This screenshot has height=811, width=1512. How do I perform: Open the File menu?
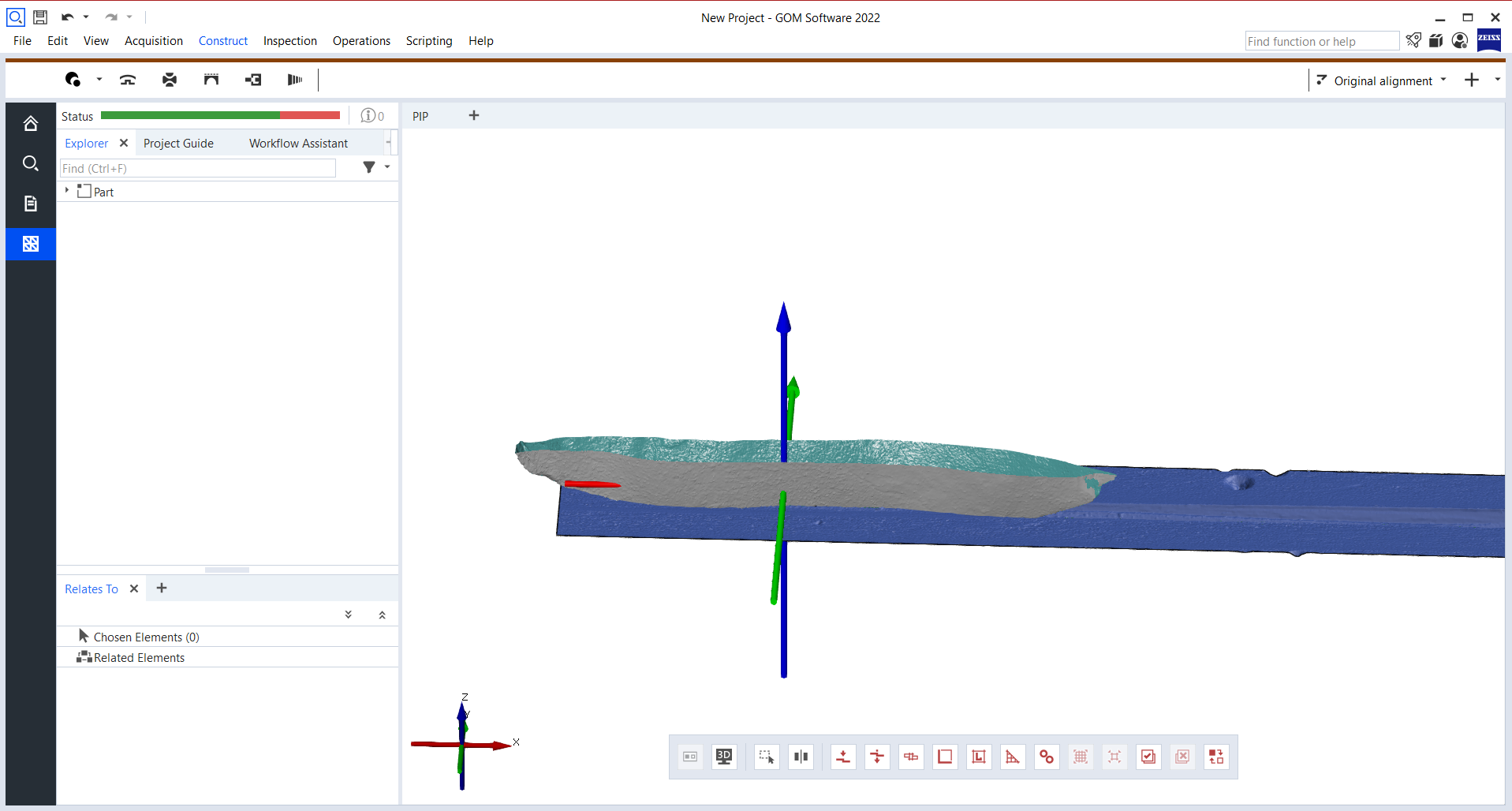(22, 41)
